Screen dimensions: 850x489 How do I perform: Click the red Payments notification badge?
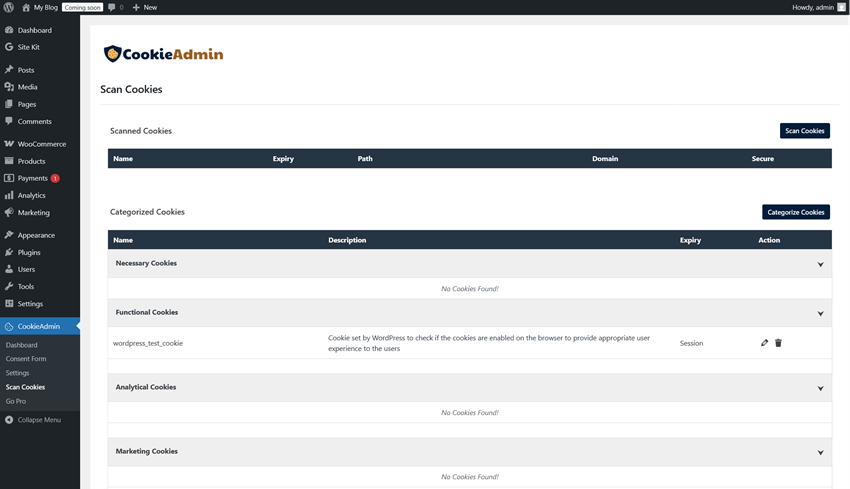(55, 178)
